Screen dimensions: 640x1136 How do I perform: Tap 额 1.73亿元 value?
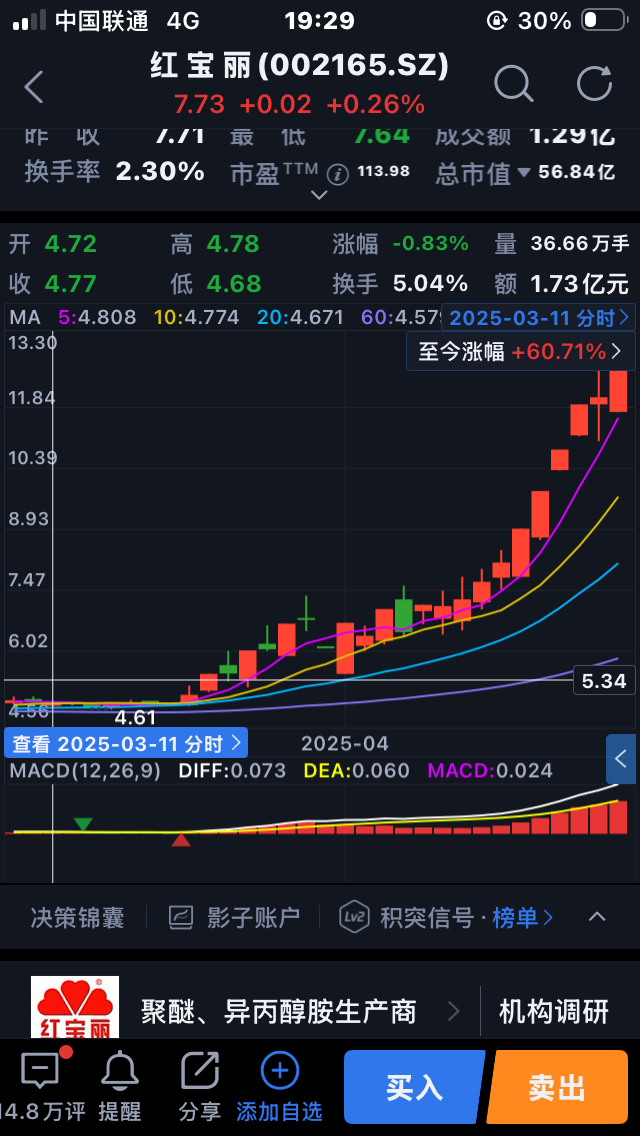[x=581, y=283]
